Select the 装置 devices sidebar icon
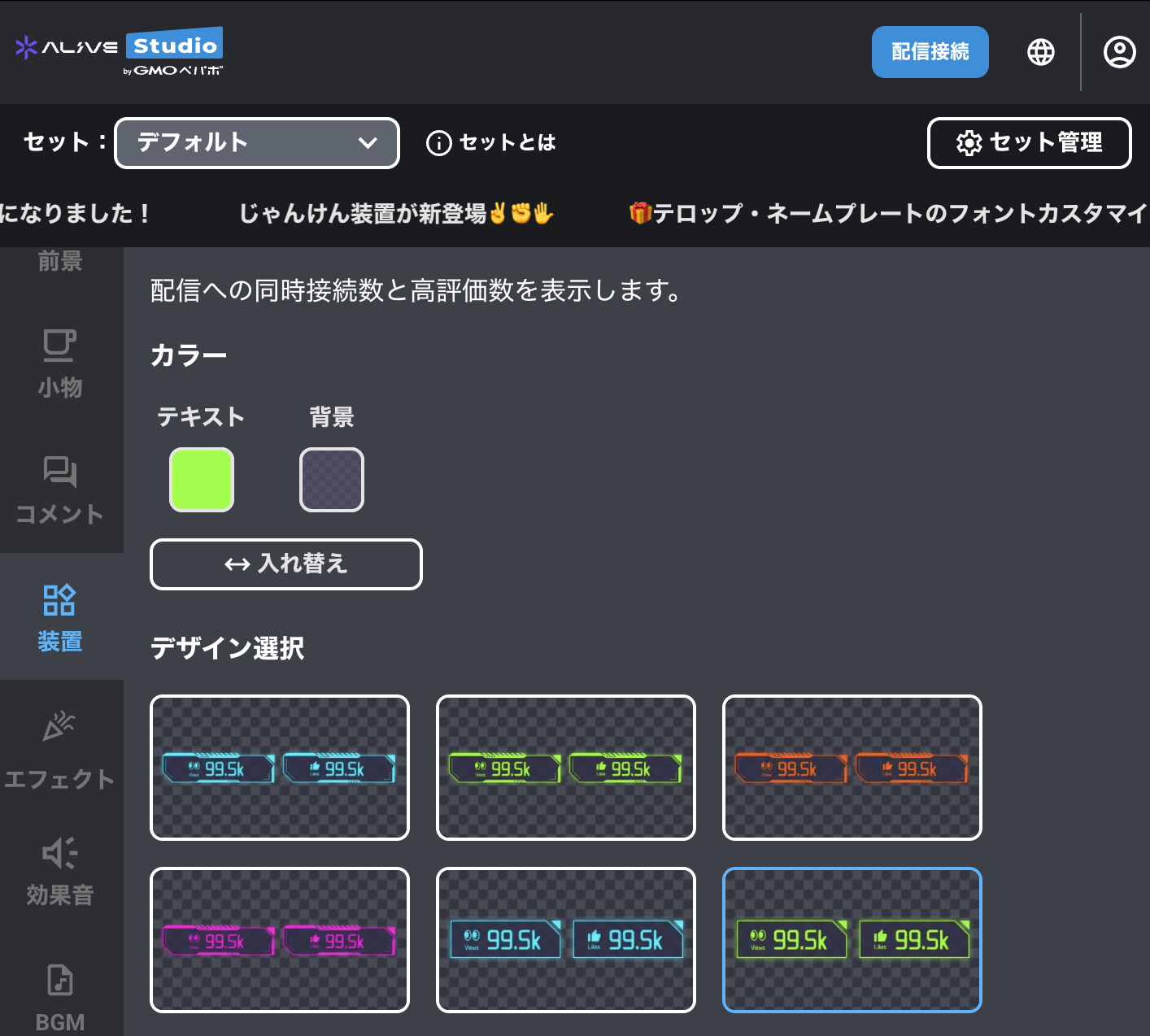Image resolution: width=1150 pixels, height=1036 pixels. coord(59,616)
